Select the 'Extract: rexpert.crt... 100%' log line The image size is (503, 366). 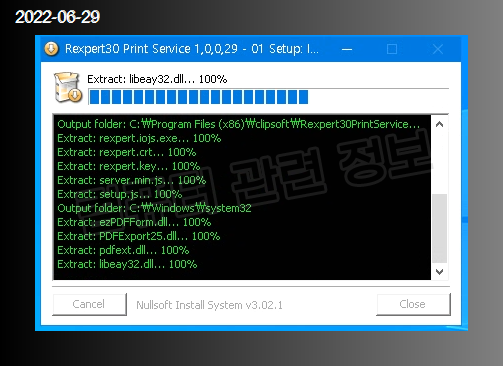tap(127, 152)
